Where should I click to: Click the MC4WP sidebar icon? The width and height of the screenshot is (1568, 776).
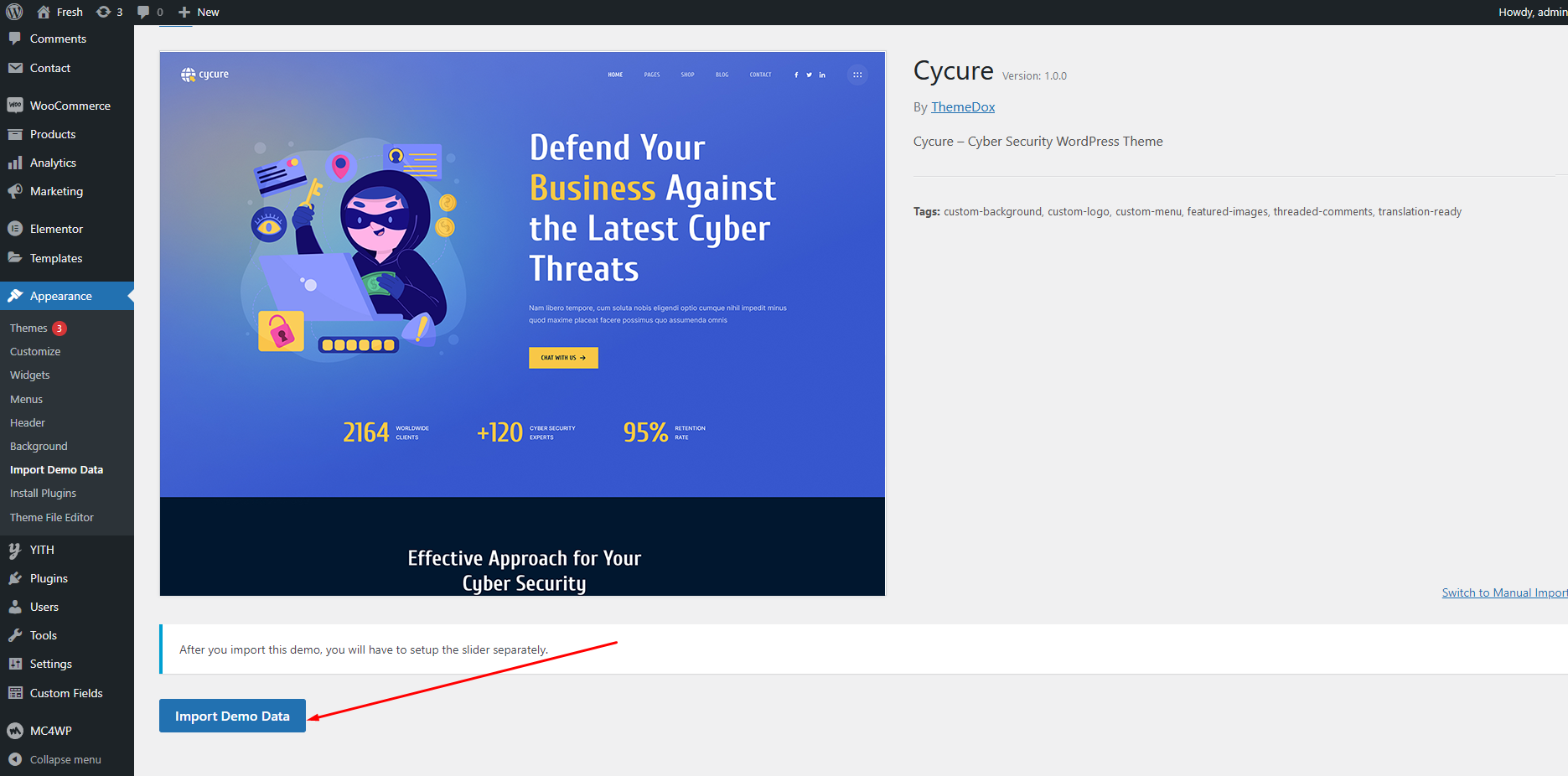(15, 731)
